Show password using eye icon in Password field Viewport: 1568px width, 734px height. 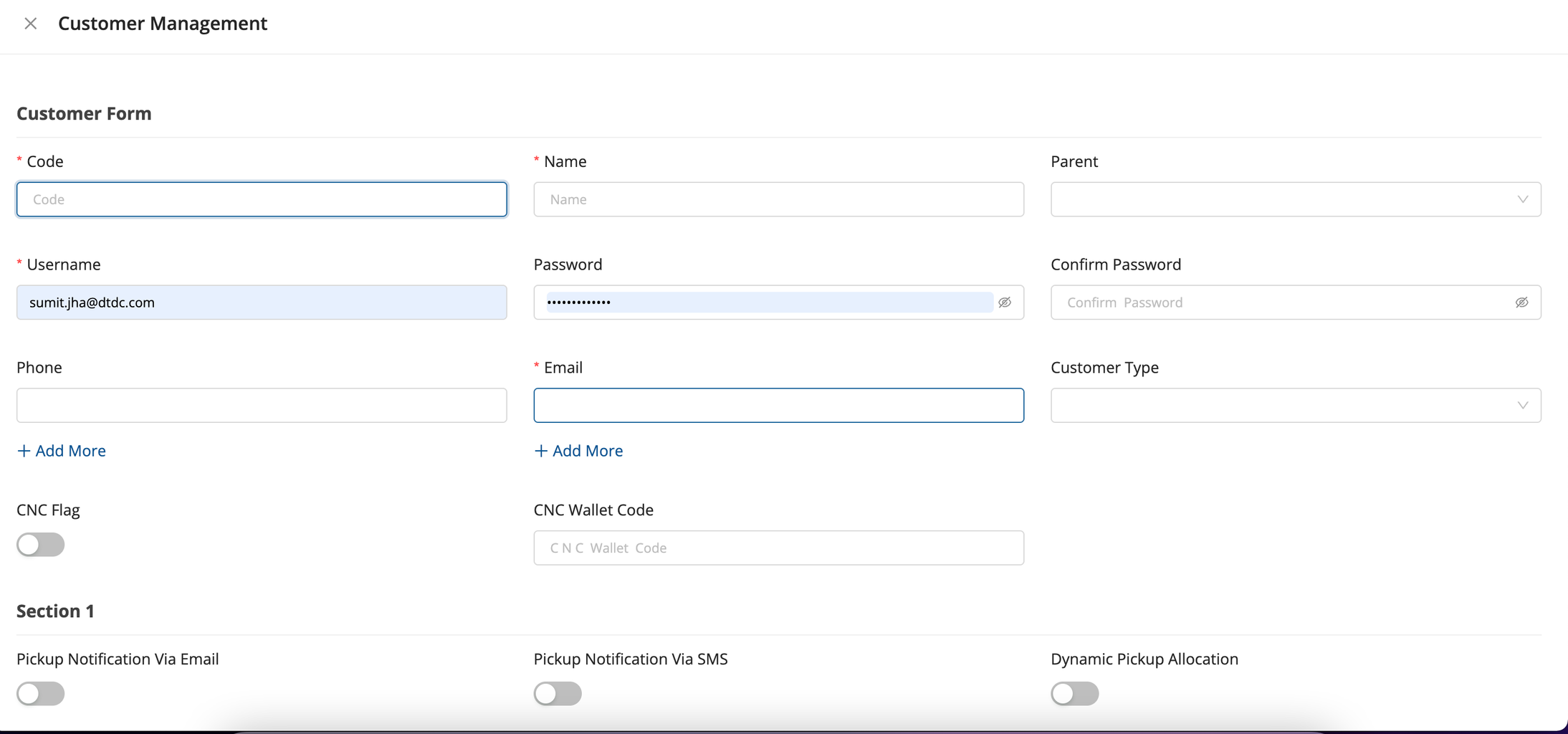pos(1005,302)
